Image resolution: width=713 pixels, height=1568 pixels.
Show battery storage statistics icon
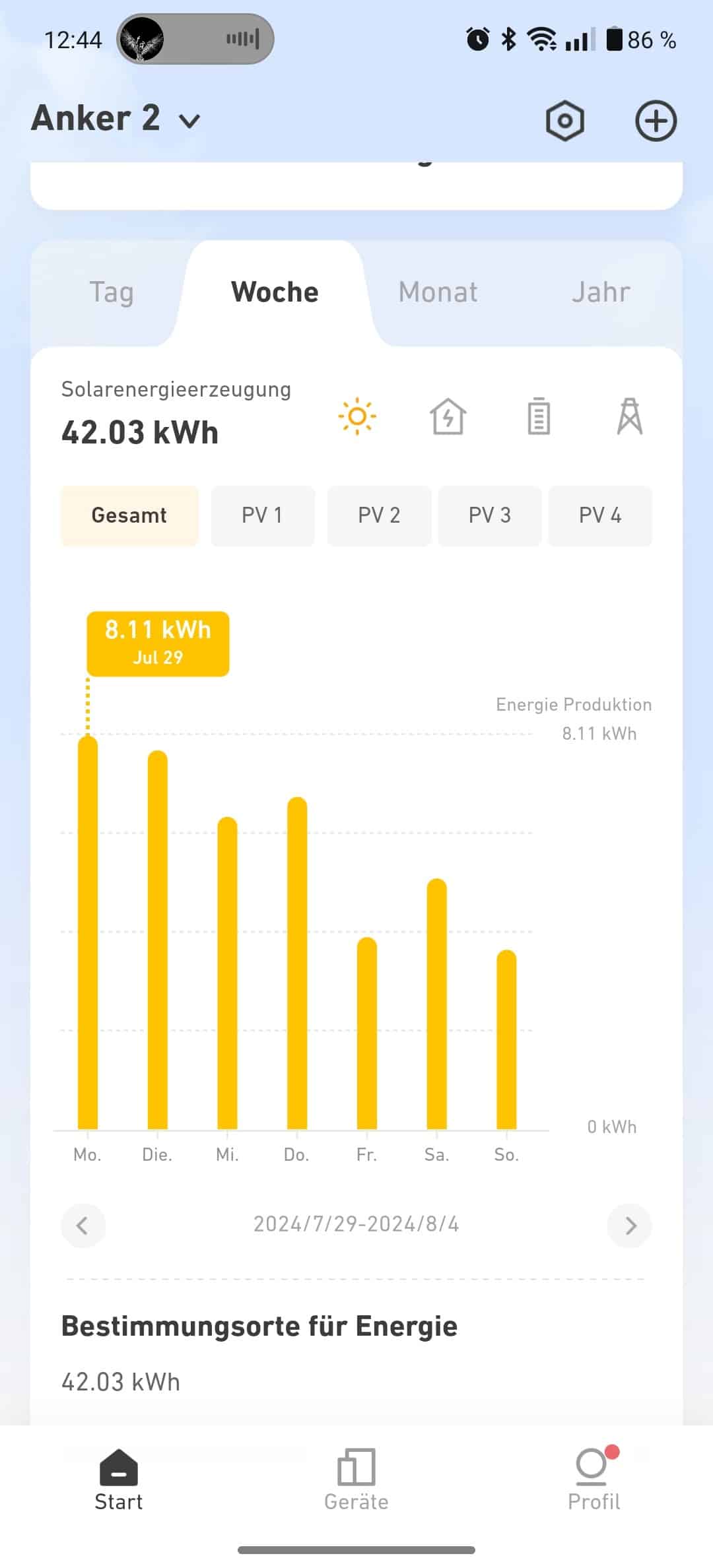(x=539, y=416)
